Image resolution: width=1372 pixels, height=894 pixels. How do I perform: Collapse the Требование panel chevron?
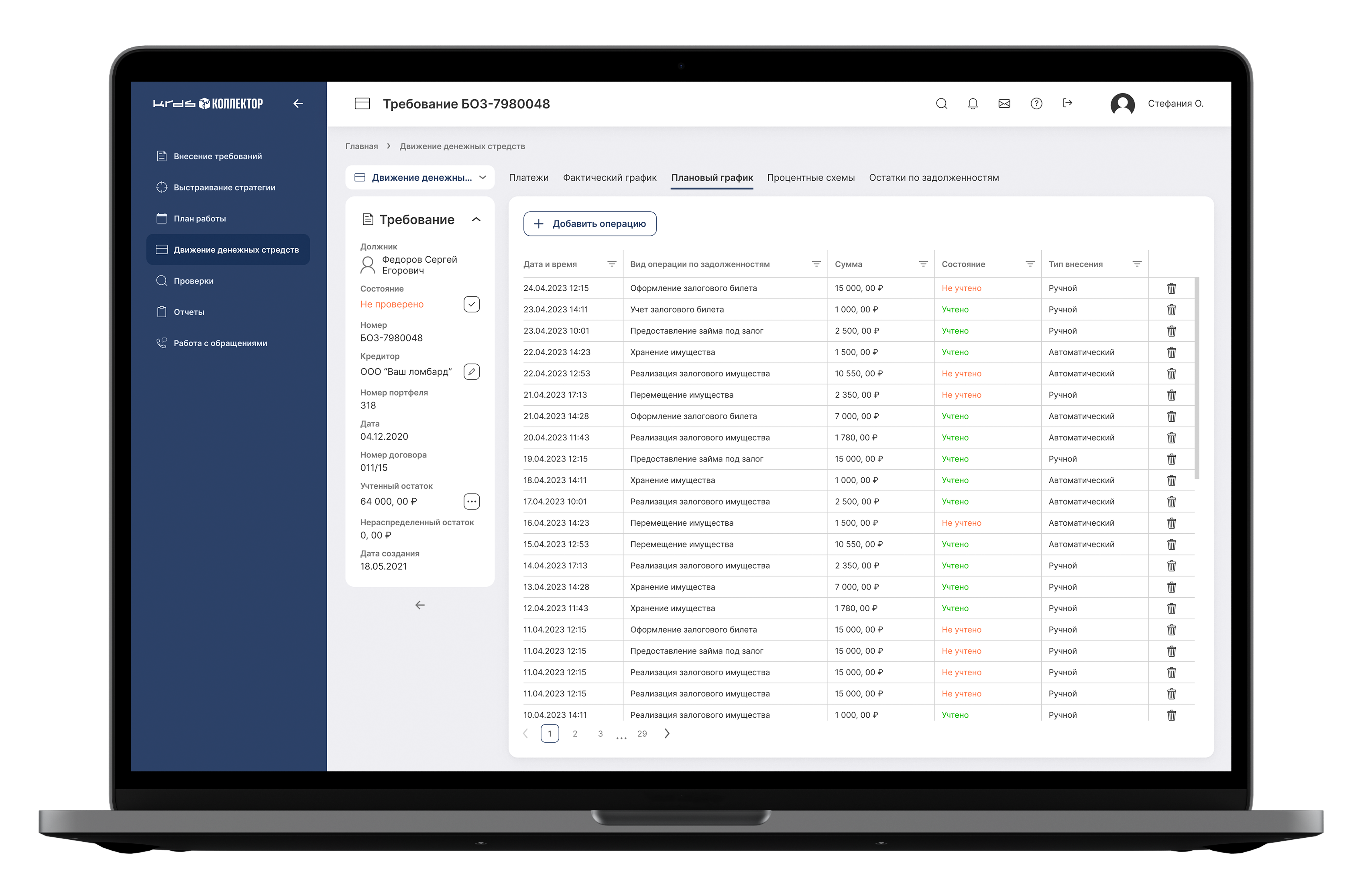tap(476, 220)
